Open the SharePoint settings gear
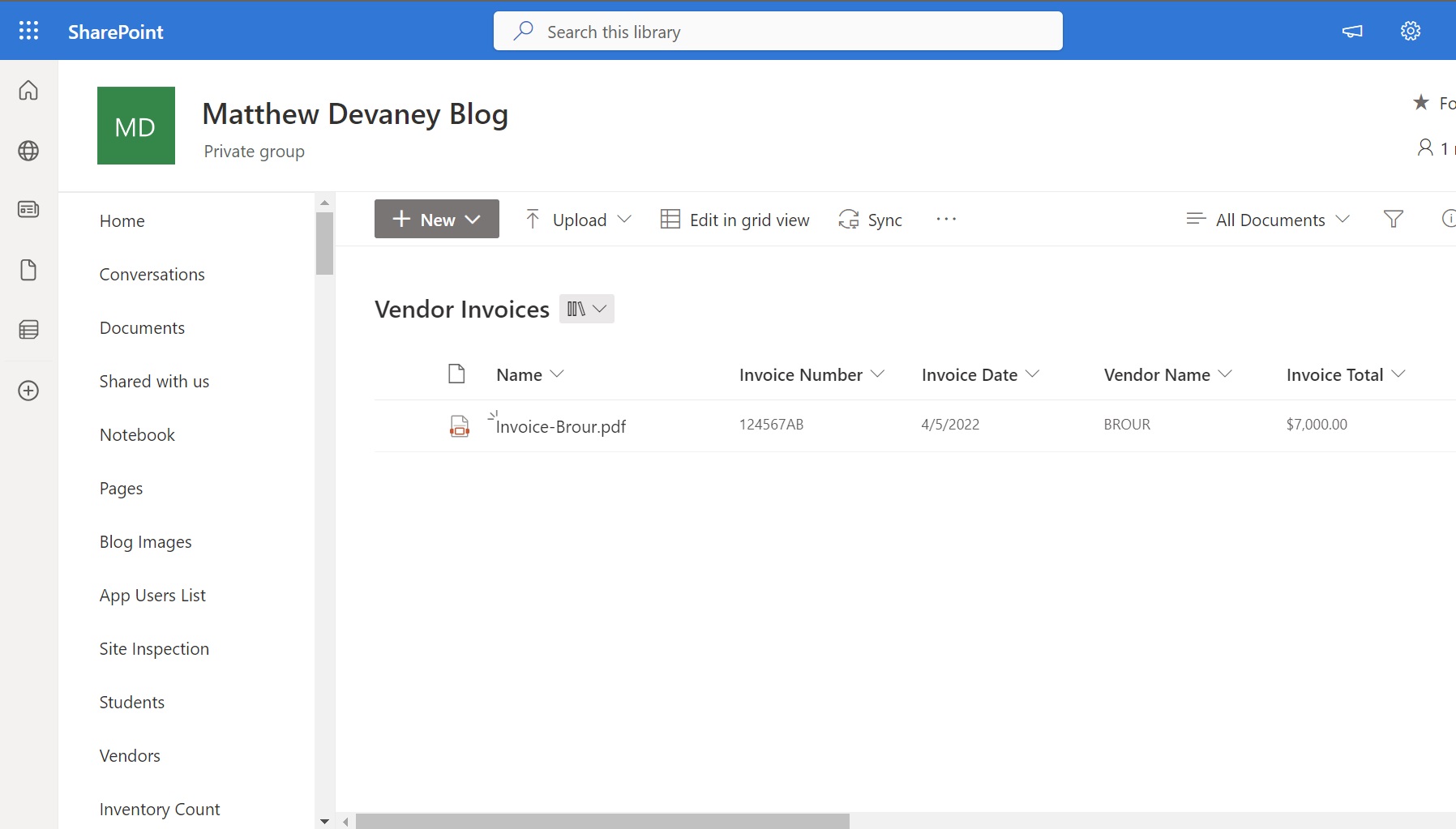 coord(1411,30)
